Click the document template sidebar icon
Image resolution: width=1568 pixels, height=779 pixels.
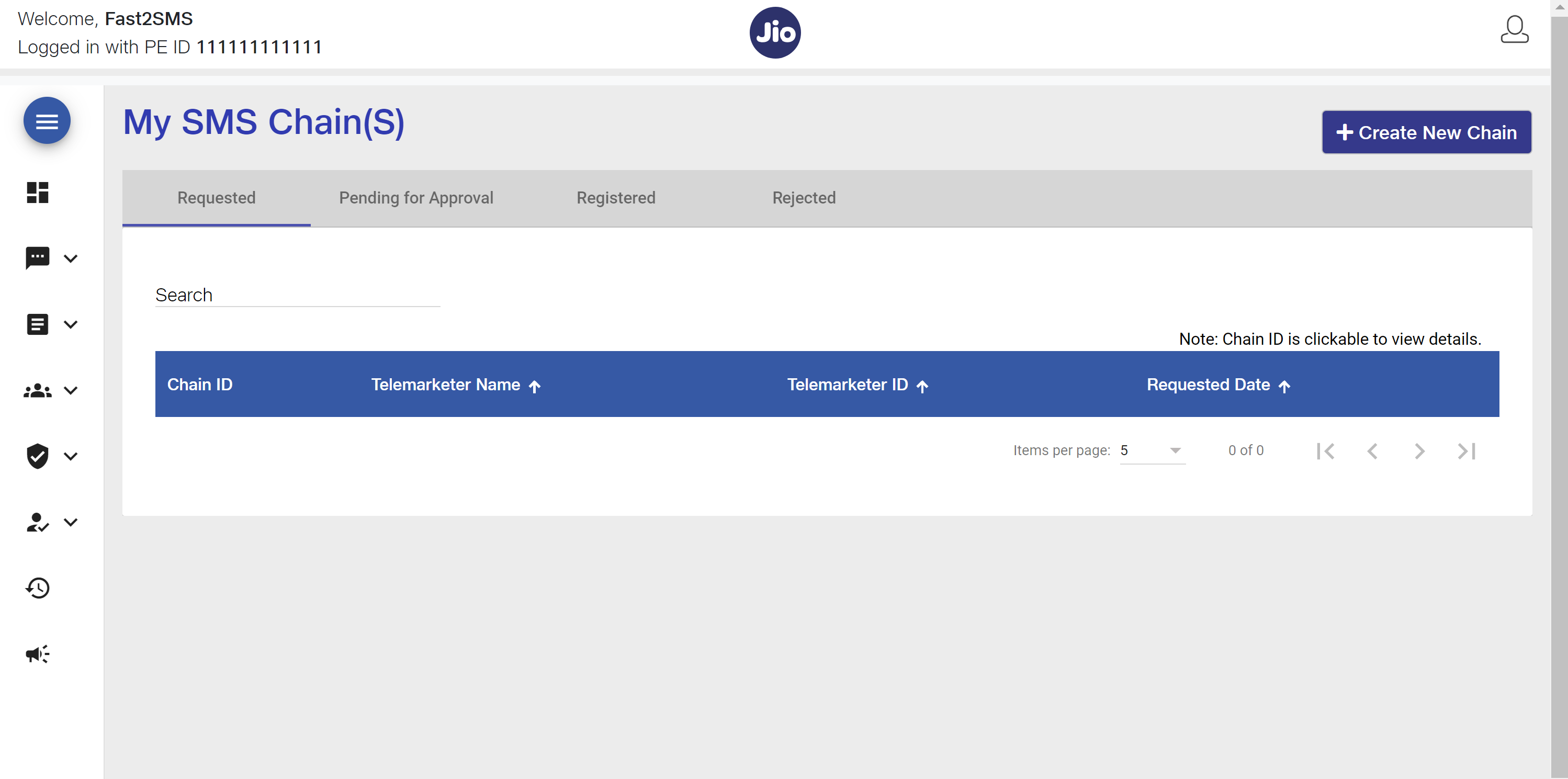point(37,324)
